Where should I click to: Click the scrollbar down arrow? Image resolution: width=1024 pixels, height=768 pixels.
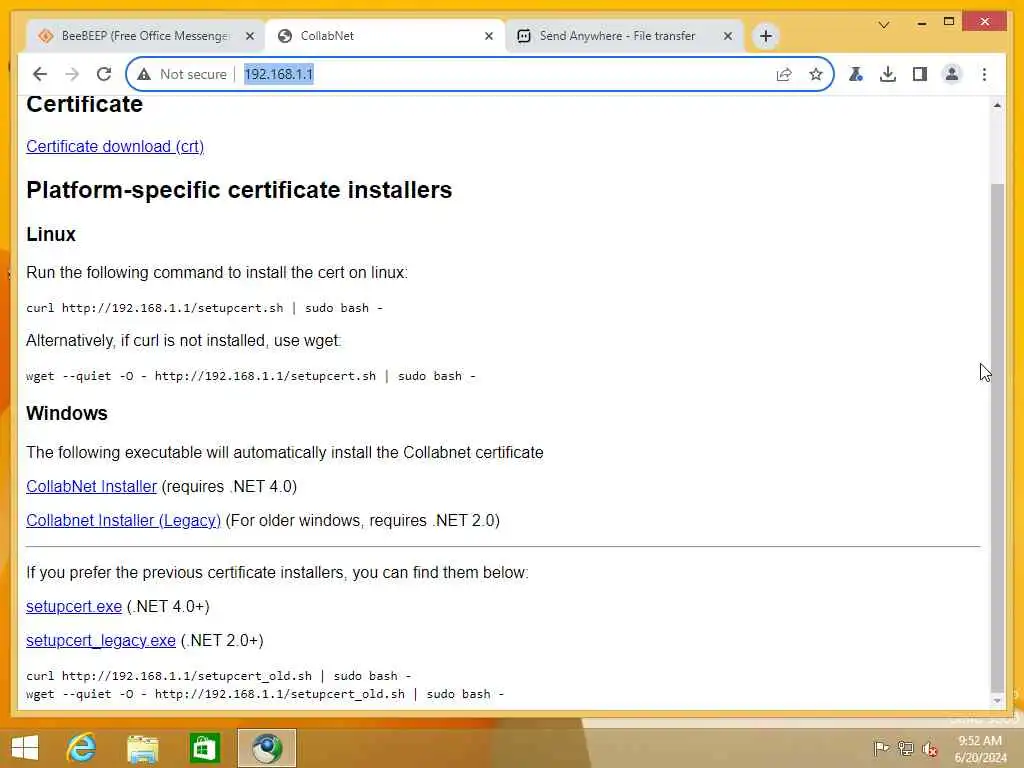coord(997,701)
